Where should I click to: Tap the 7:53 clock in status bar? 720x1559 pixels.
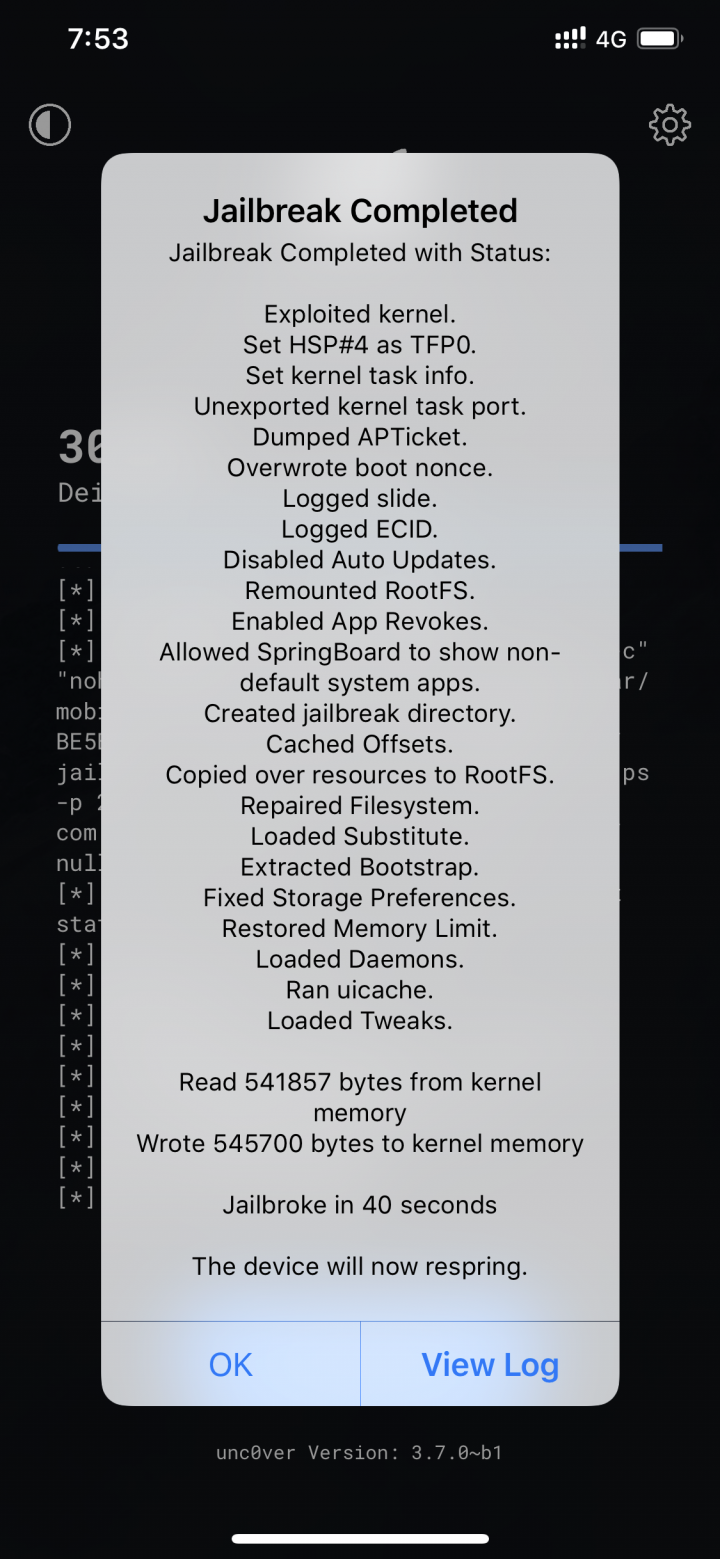[98, 39]
